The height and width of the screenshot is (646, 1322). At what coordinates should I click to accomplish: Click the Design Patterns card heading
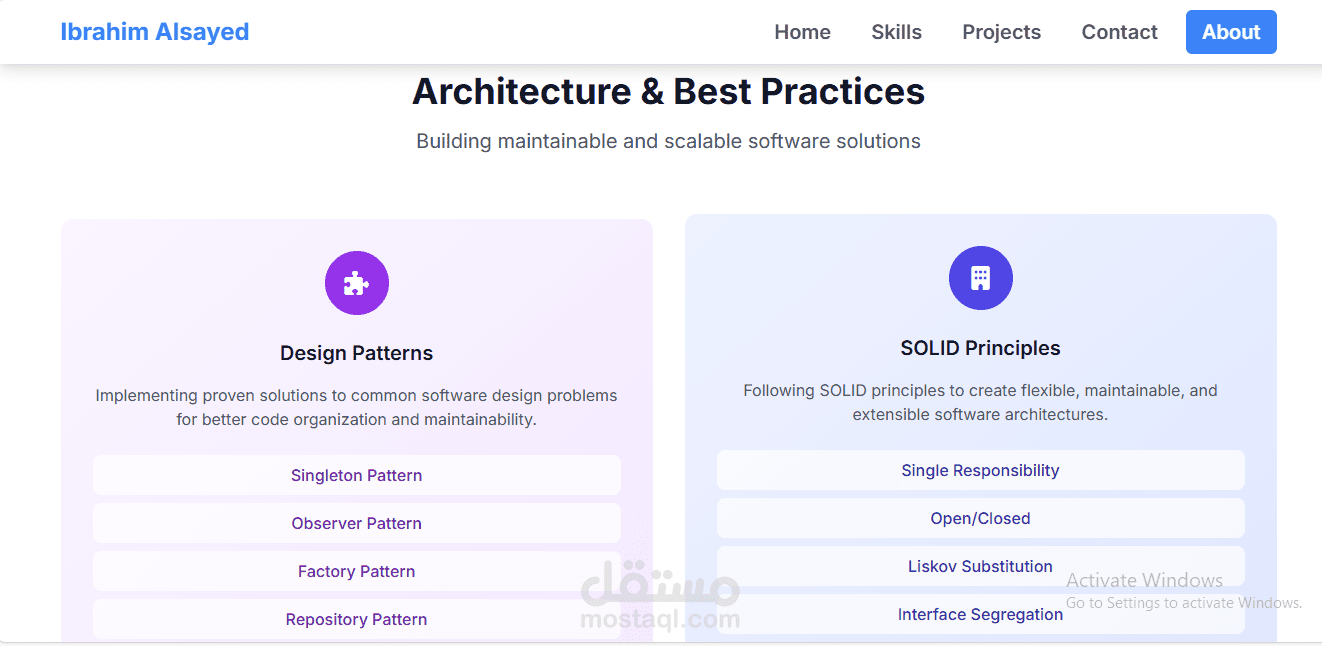pos(357,353)
